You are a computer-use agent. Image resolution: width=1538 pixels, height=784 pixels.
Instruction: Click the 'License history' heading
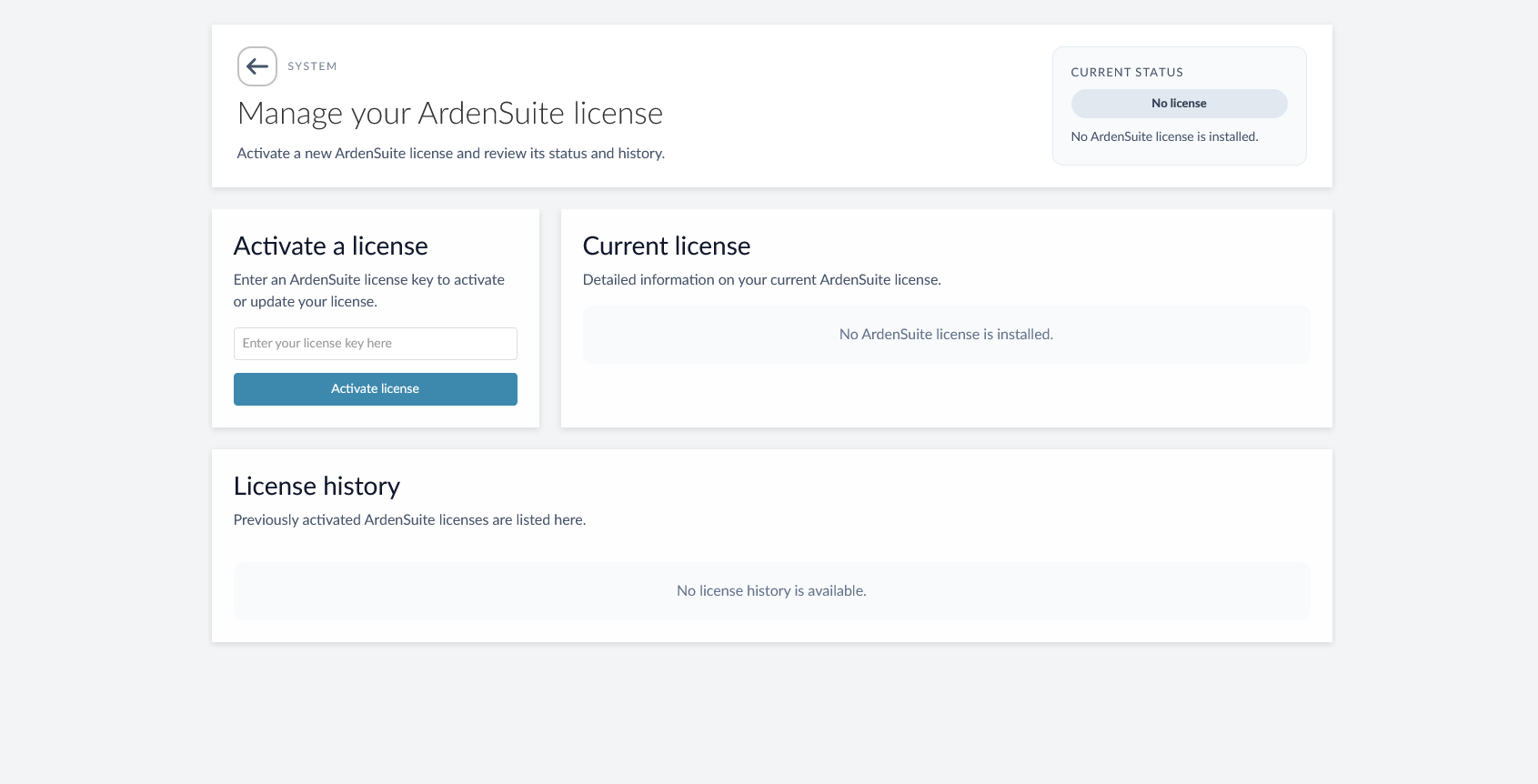tap(317, 487)
